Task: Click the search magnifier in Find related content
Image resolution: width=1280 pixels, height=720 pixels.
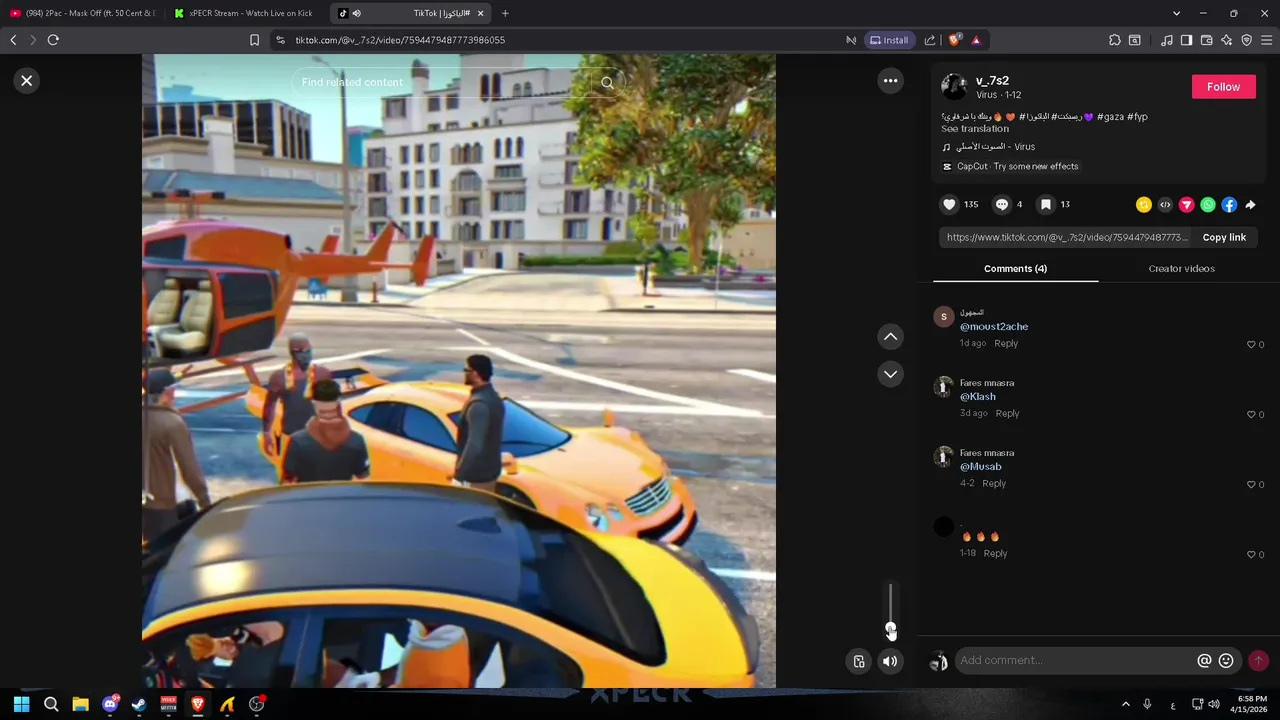Action: [607, 83]
